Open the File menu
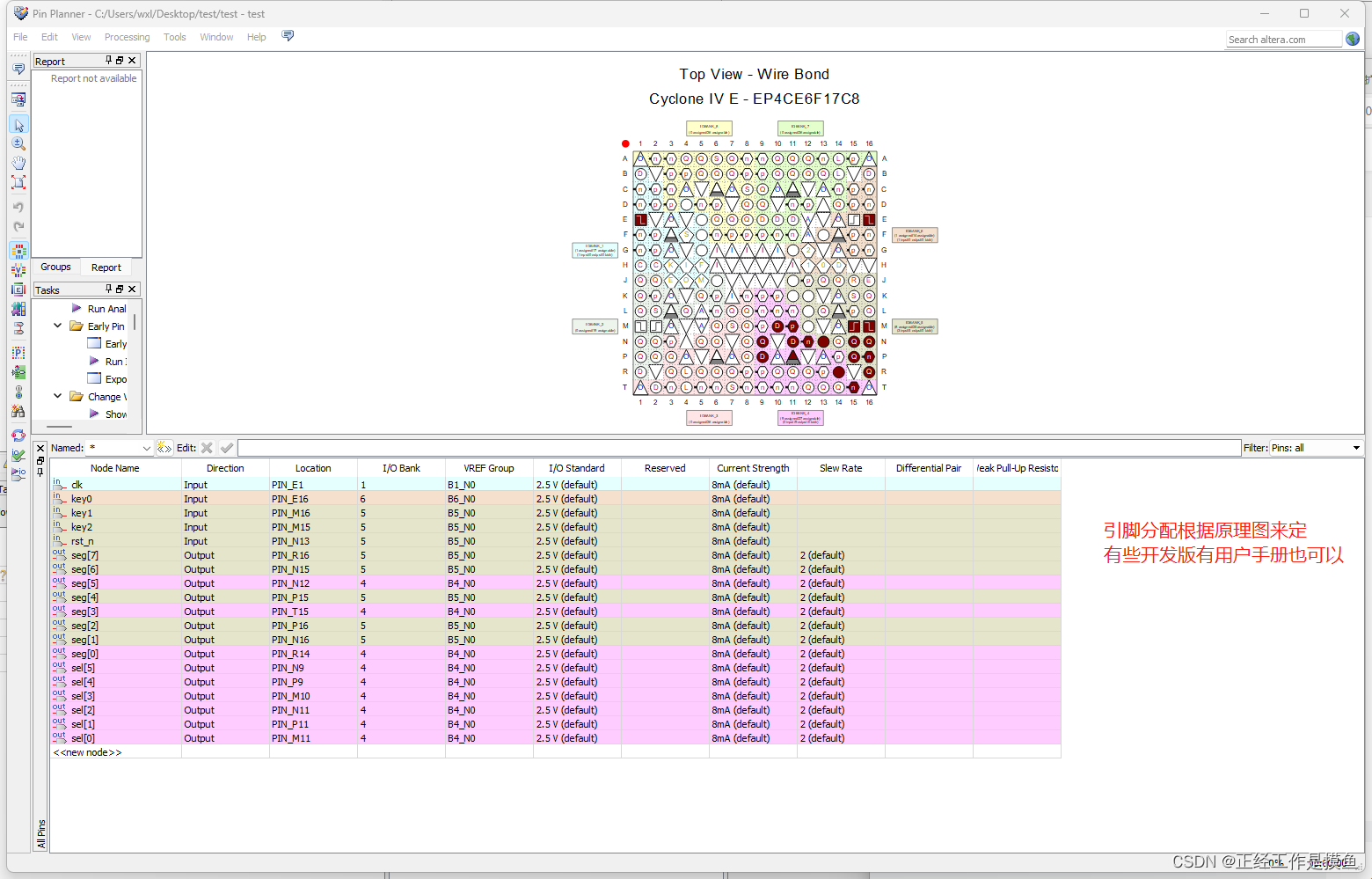This screenshot has height=879, width=1372. [x=20, y=37]
